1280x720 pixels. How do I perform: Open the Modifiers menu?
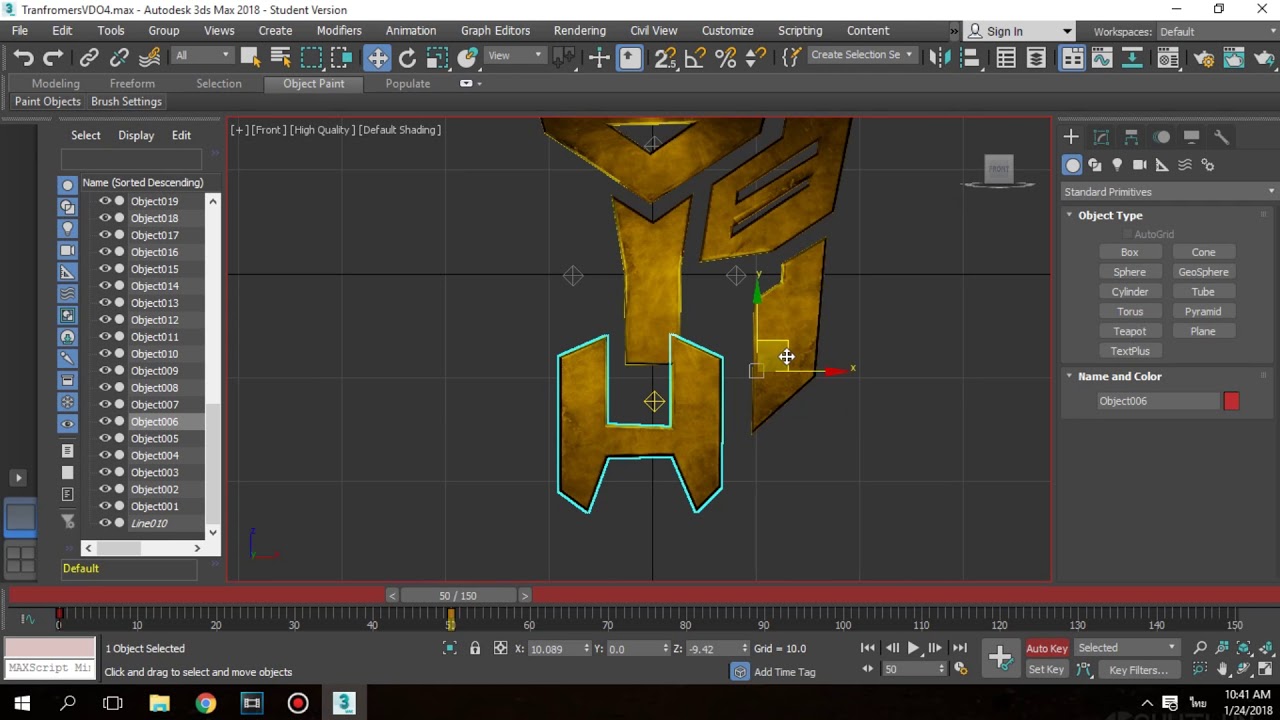click(x=339, y=31)
